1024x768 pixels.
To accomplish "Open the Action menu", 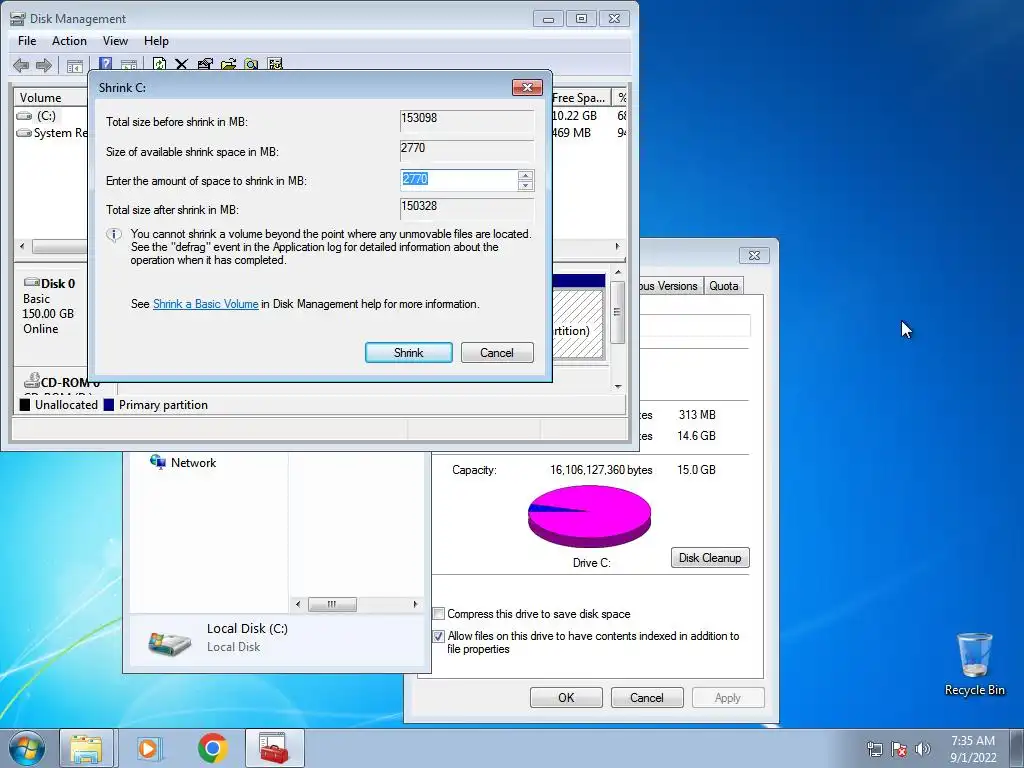I will pos(69,40).
